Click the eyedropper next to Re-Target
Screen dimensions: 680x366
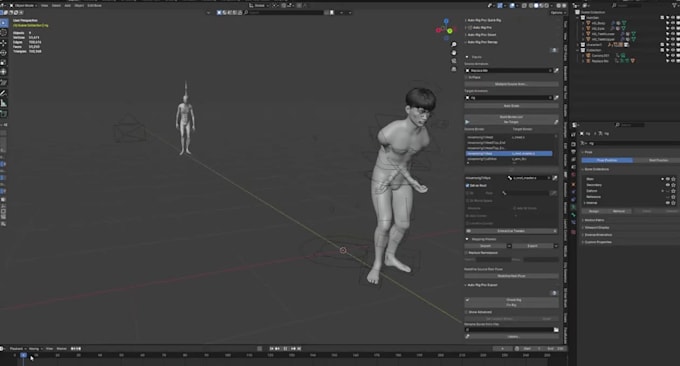click(556, 122)
